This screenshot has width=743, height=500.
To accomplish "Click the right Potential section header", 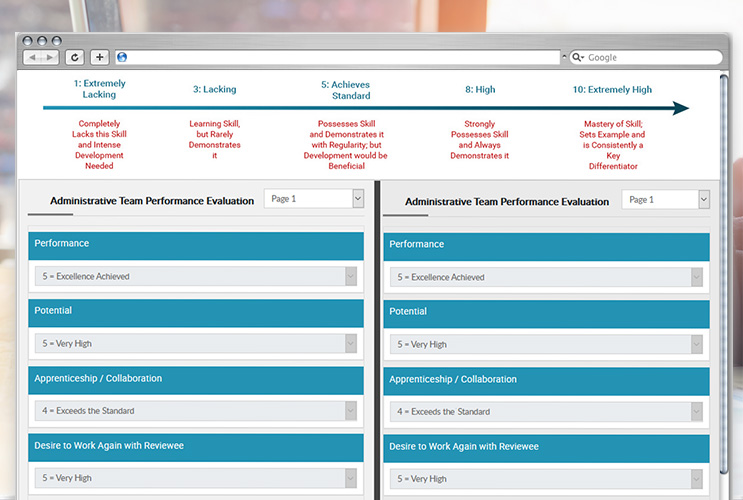I will [546, 314].
